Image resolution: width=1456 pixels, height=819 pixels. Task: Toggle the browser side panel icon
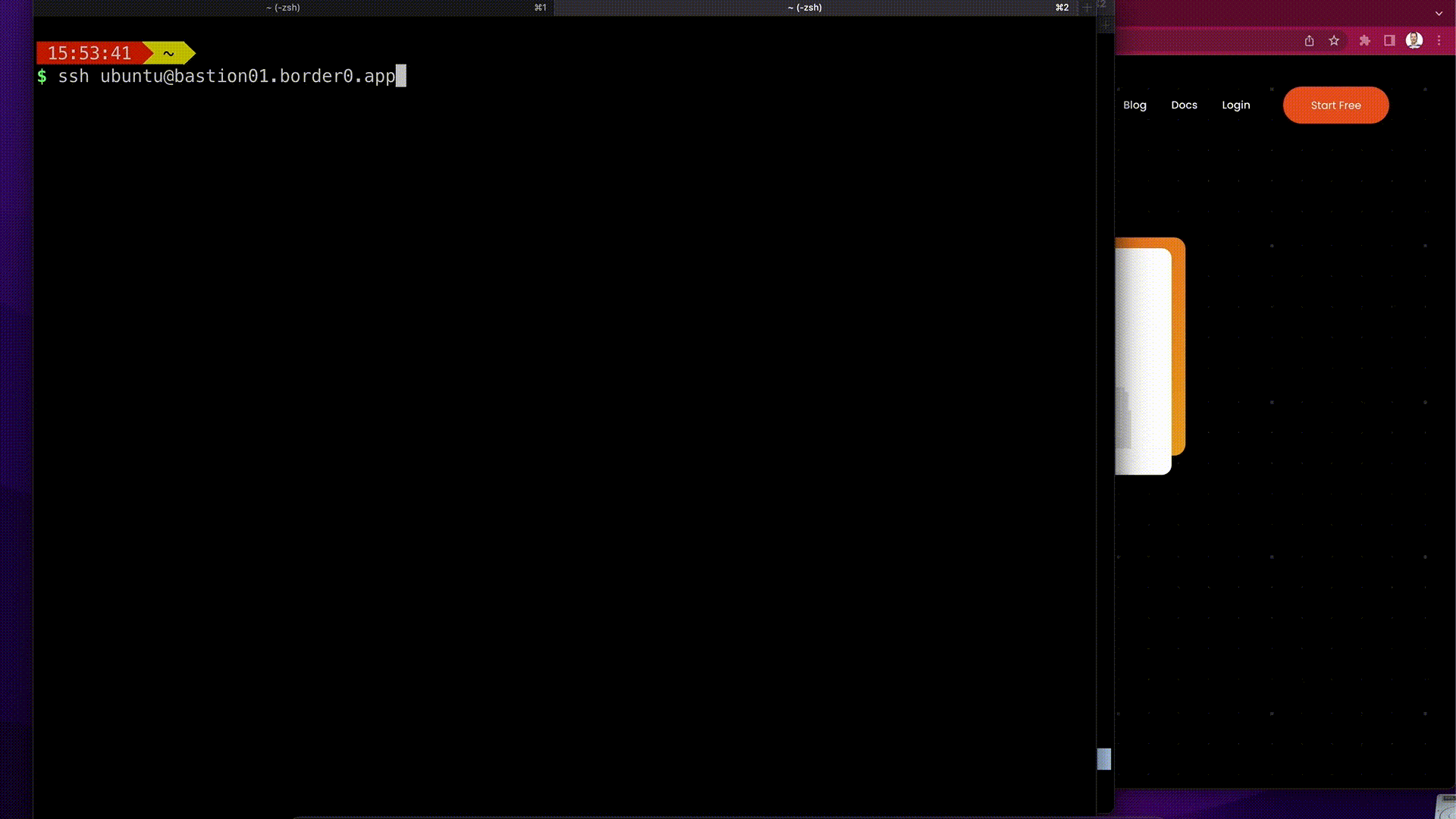pyautogui.click(x=1389, y=41)
